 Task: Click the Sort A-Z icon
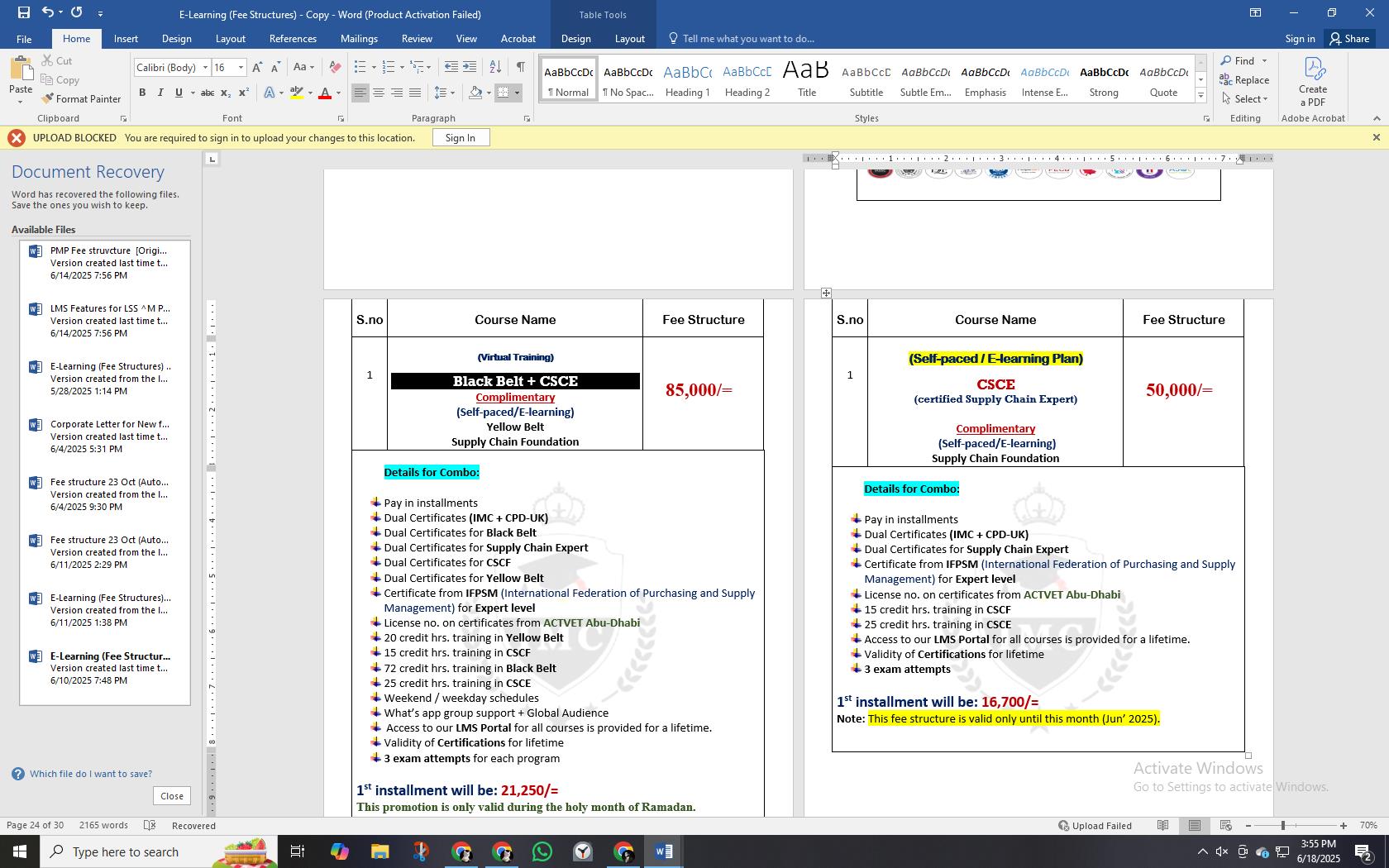click(495, 68)
